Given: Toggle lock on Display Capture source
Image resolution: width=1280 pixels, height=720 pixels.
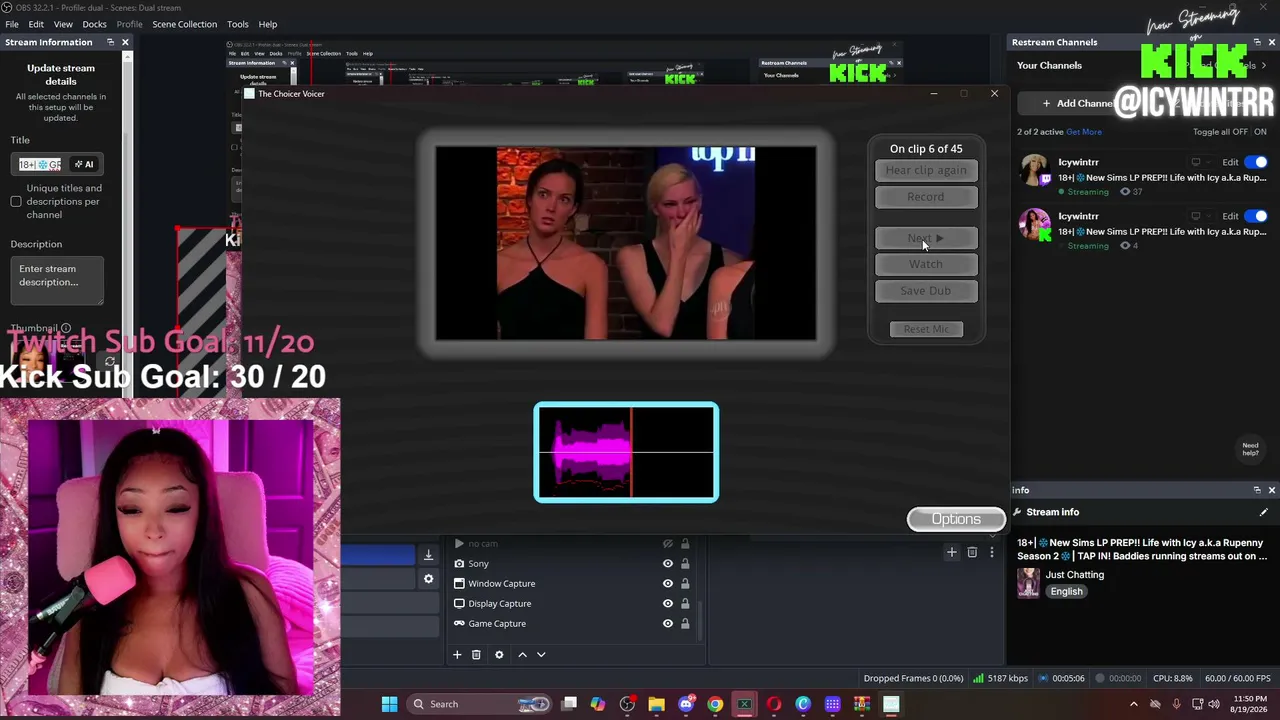Looking at the screenshot, I should point(685,604).
